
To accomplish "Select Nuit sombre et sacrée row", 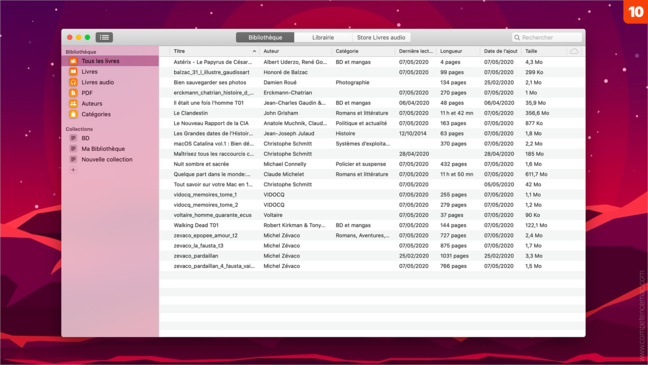I will [372, 164].
